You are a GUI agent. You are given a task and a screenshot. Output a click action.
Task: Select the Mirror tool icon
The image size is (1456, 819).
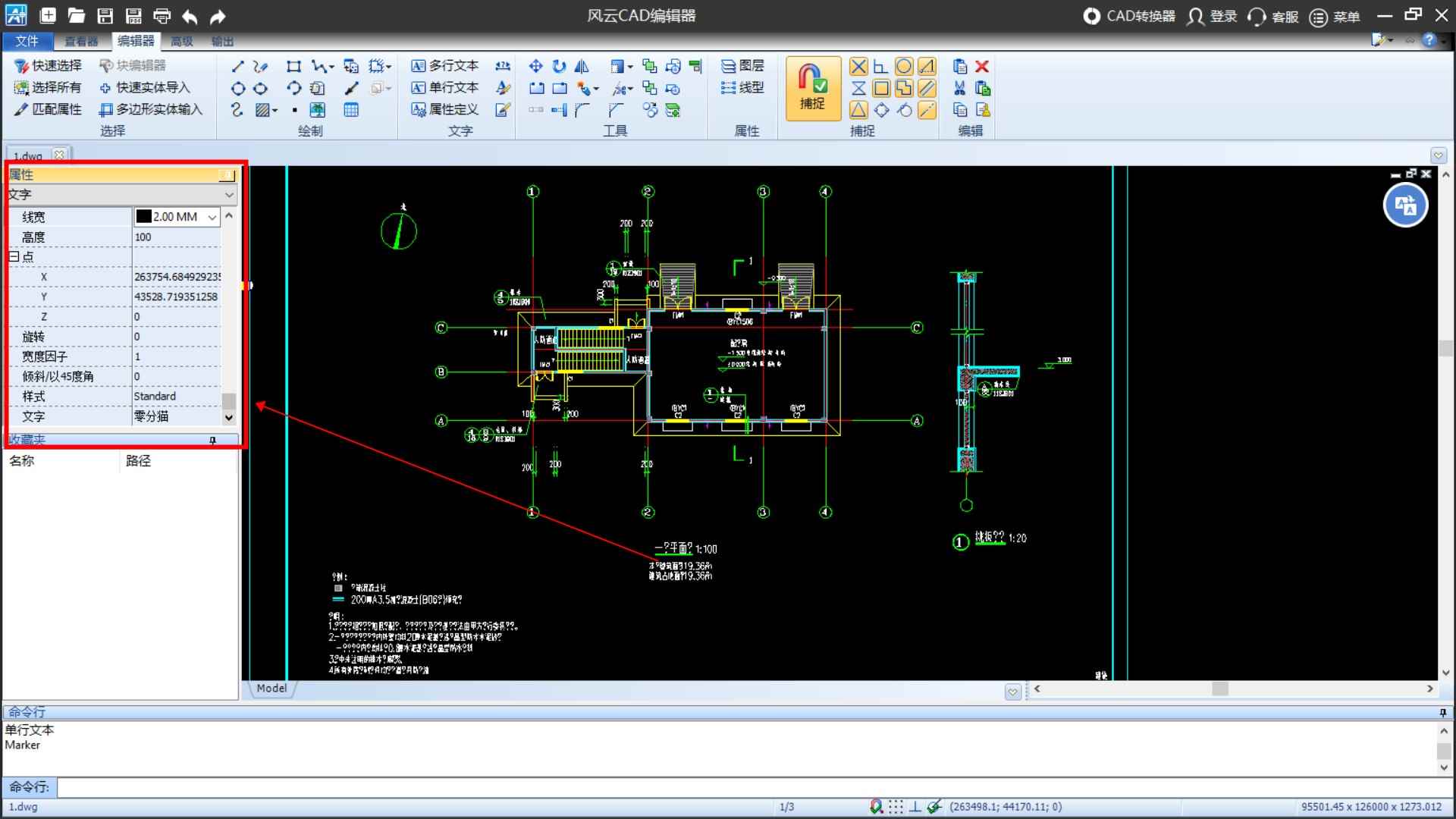[x=582, y=66]
